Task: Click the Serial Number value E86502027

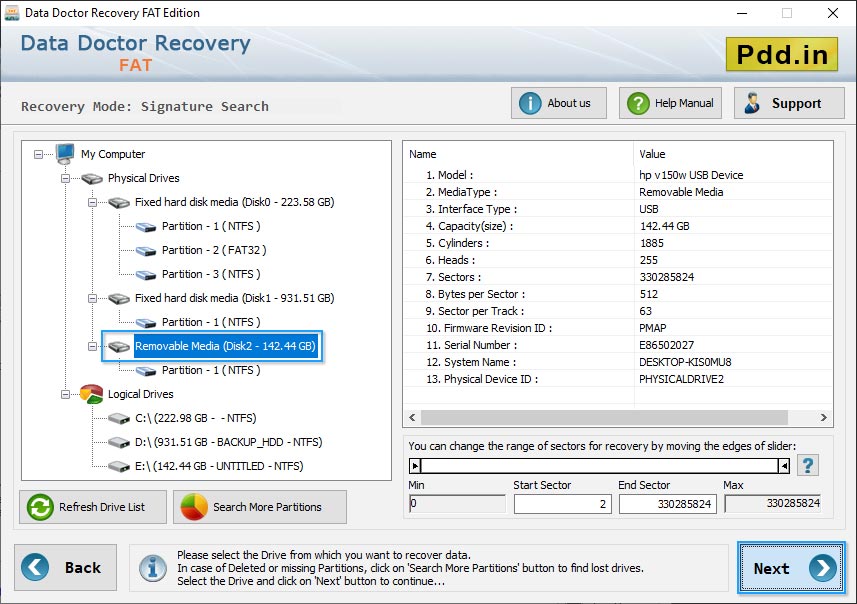Action: 666,345
